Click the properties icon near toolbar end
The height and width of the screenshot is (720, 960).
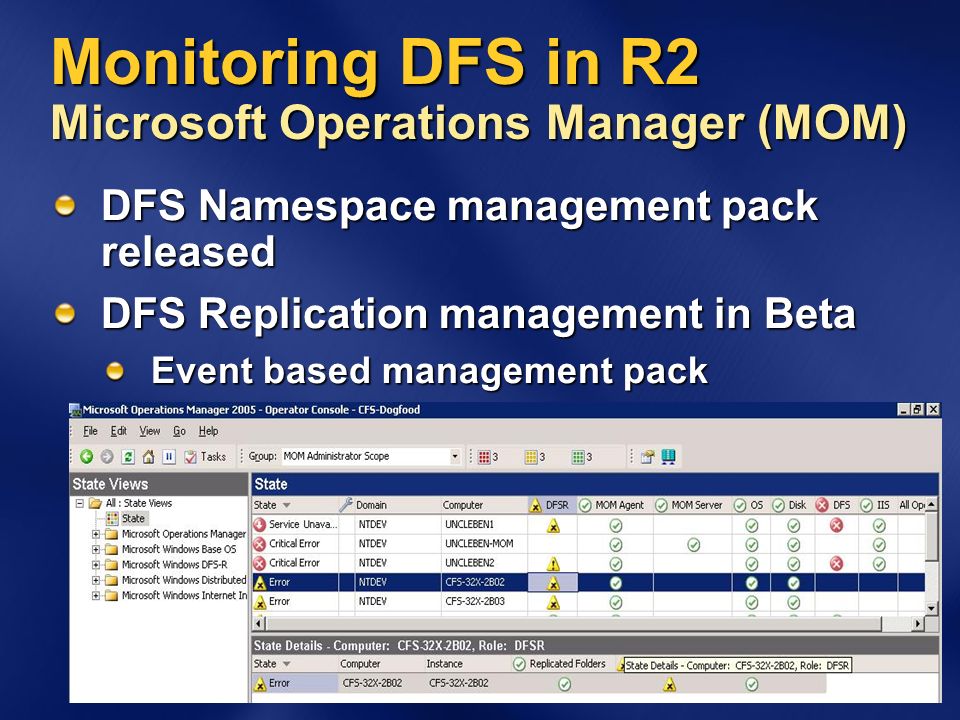[648, 457]
